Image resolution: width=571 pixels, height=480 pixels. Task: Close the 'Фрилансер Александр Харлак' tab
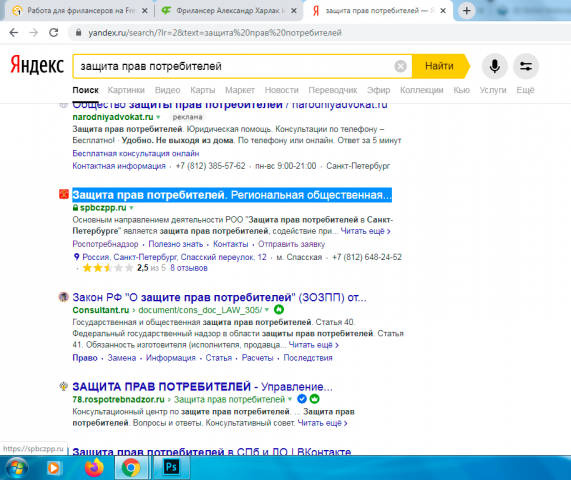click(x=294, y=11)
